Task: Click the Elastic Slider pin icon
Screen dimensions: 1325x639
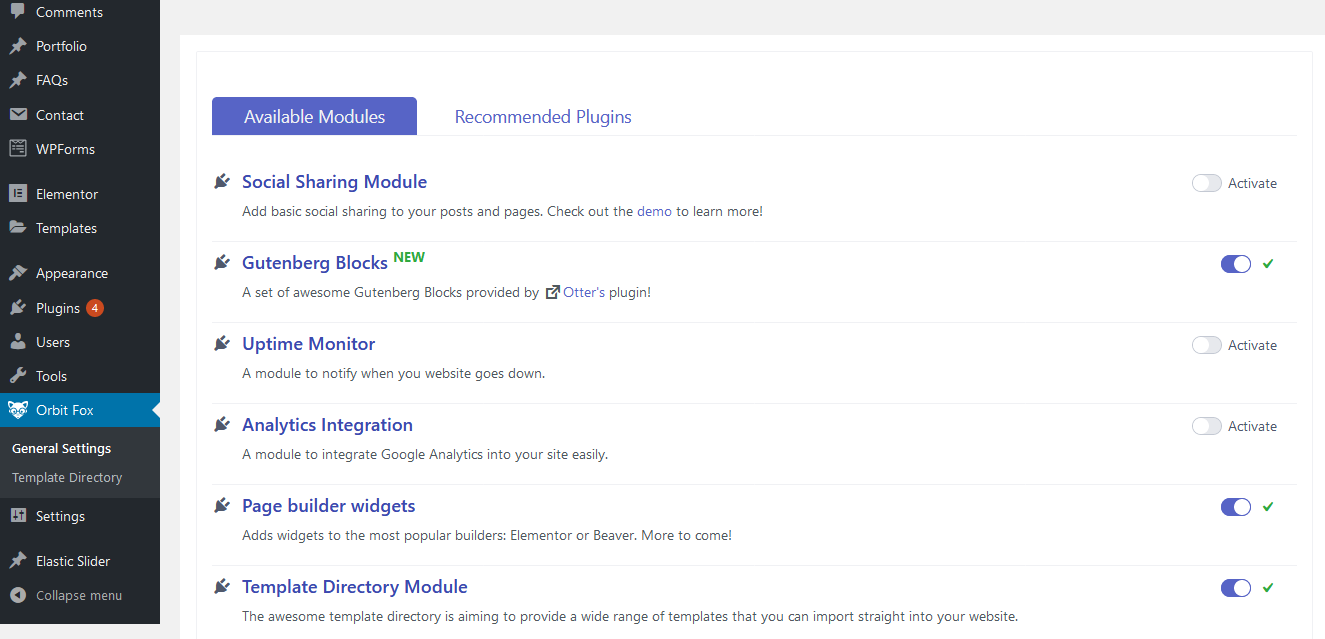Action: (18, 561)
